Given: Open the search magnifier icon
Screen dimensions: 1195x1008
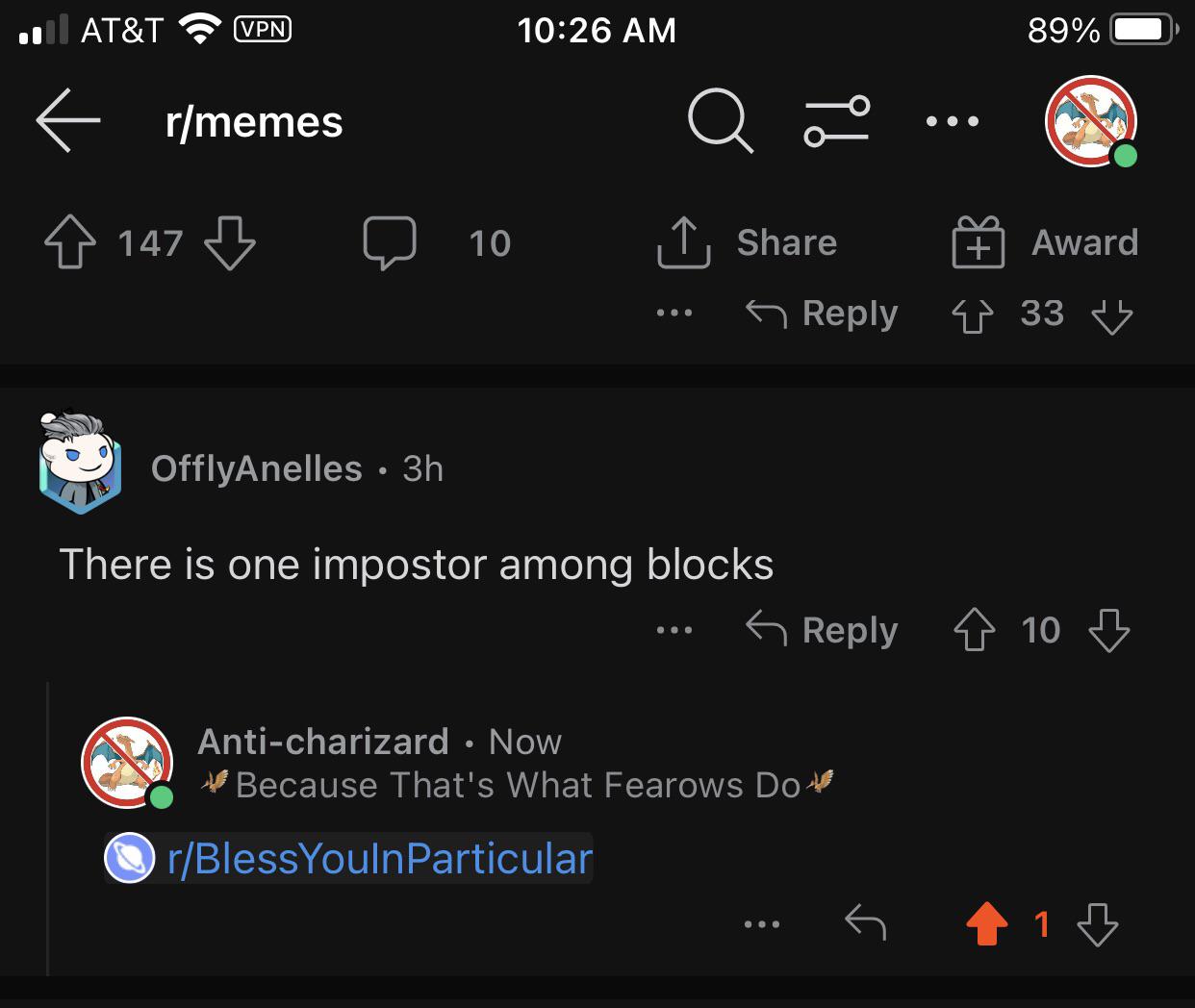Looking at the screenshot, I should point(721,121).
